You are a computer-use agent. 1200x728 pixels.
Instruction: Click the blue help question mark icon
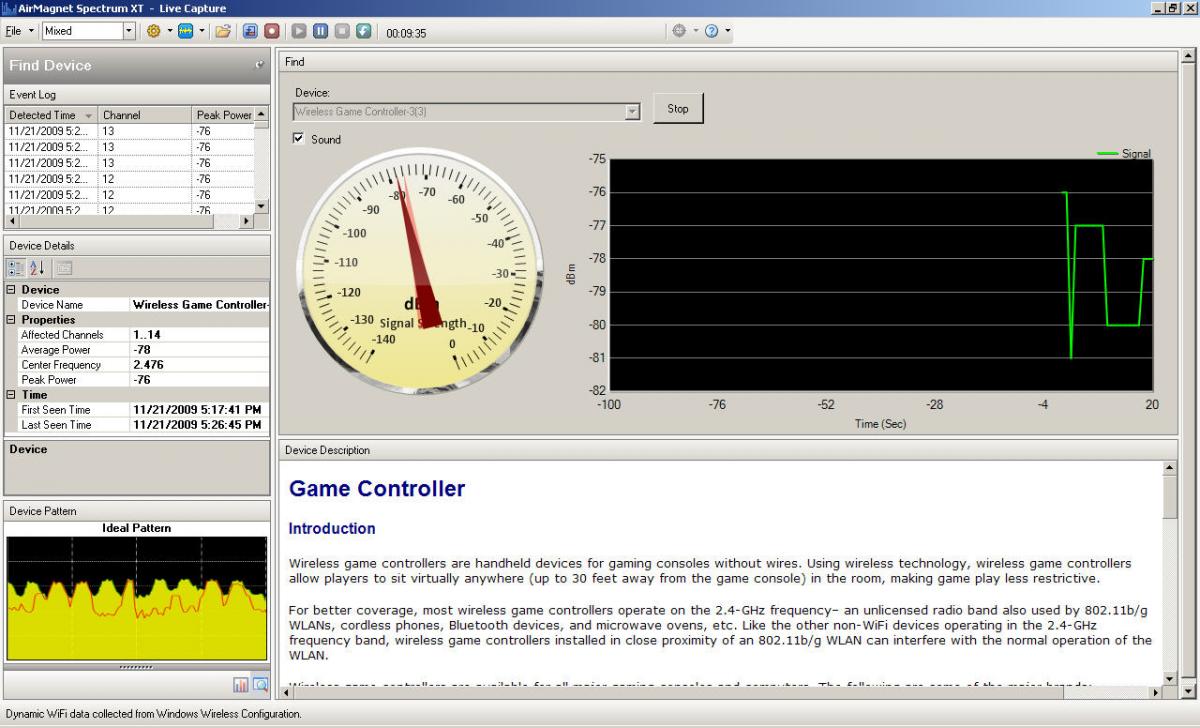click(x=712, y=31)
